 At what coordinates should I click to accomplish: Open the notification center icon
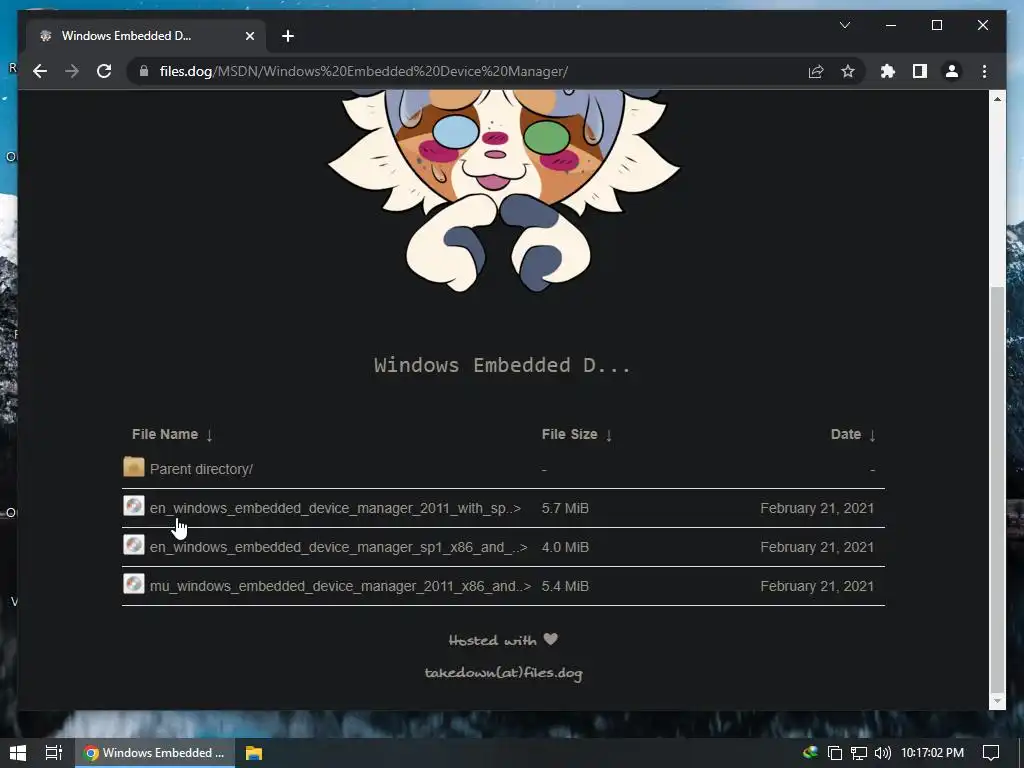point(991,753)
